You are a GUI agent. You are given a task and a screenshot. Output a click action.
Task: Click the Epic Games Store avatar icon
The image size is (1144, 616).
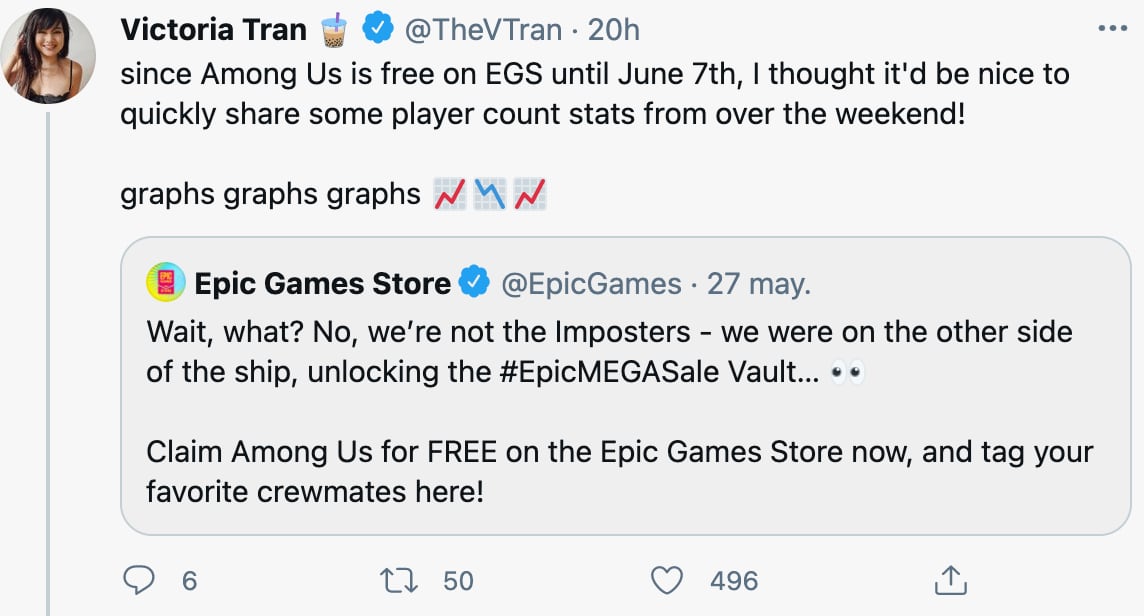tap(165, 283)
